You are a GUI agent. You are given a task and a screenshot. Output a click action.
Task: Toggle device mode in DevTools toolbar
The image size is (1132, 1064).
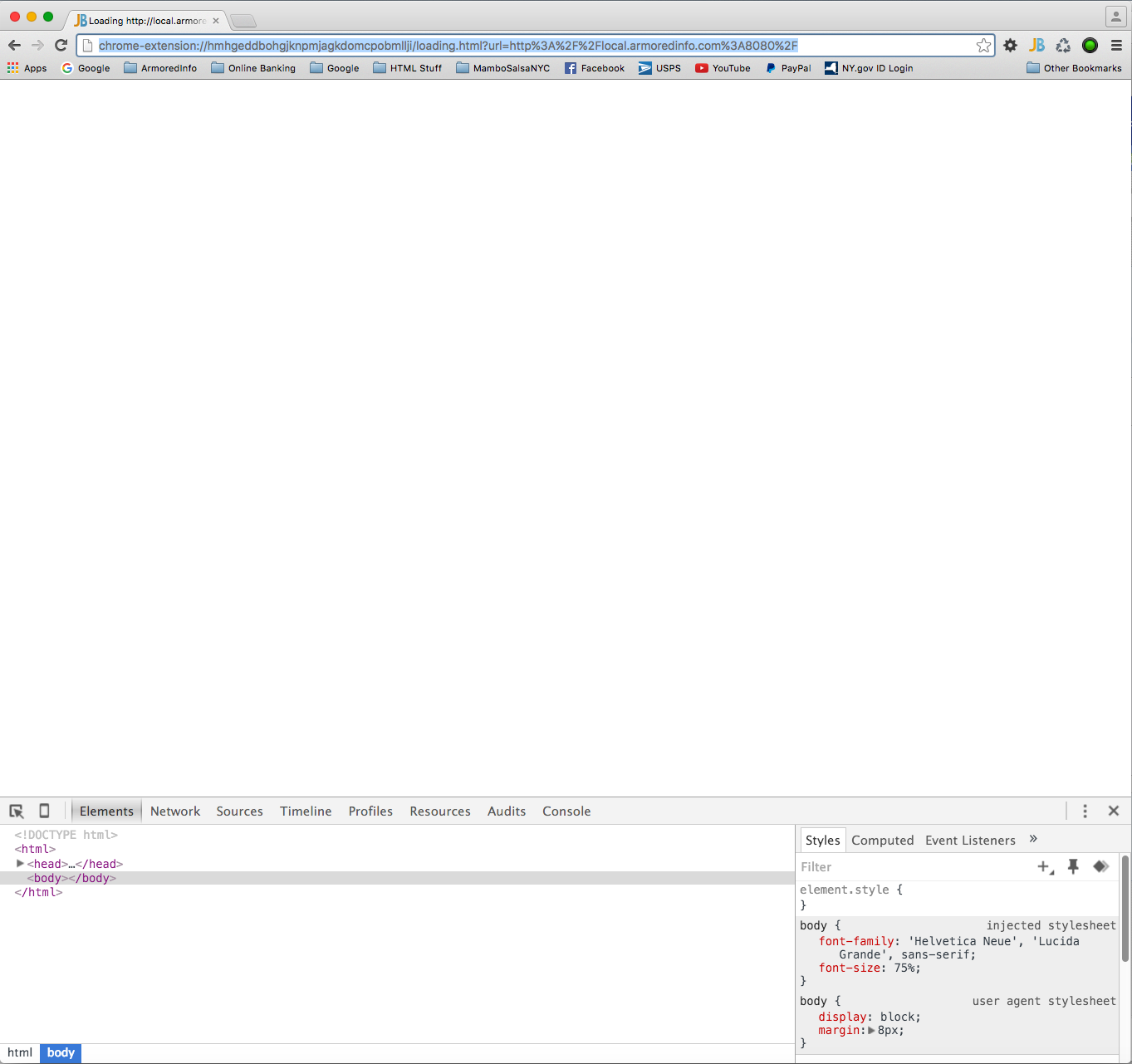[43, 811]
